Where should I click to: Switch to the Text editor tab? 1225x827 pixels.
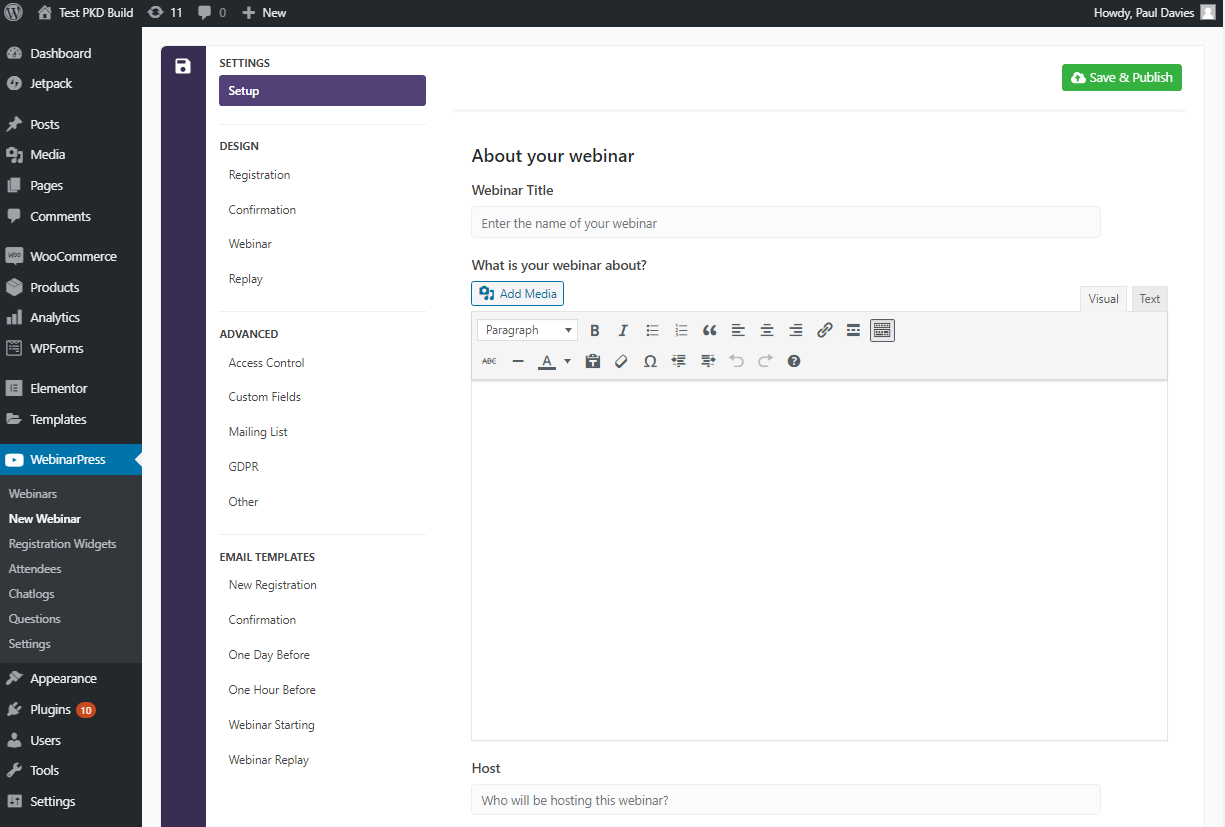[x=1150, y=299]
